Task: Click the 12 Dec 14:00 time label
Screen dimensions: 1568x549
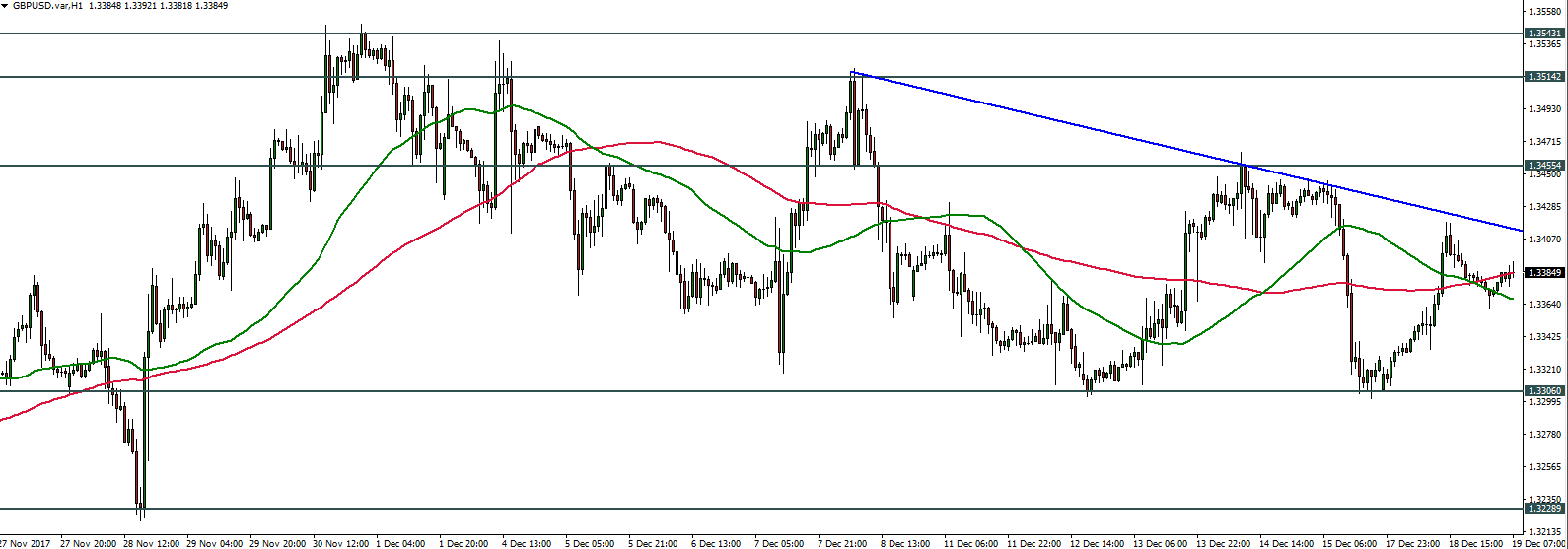Action: point(1099,542)
